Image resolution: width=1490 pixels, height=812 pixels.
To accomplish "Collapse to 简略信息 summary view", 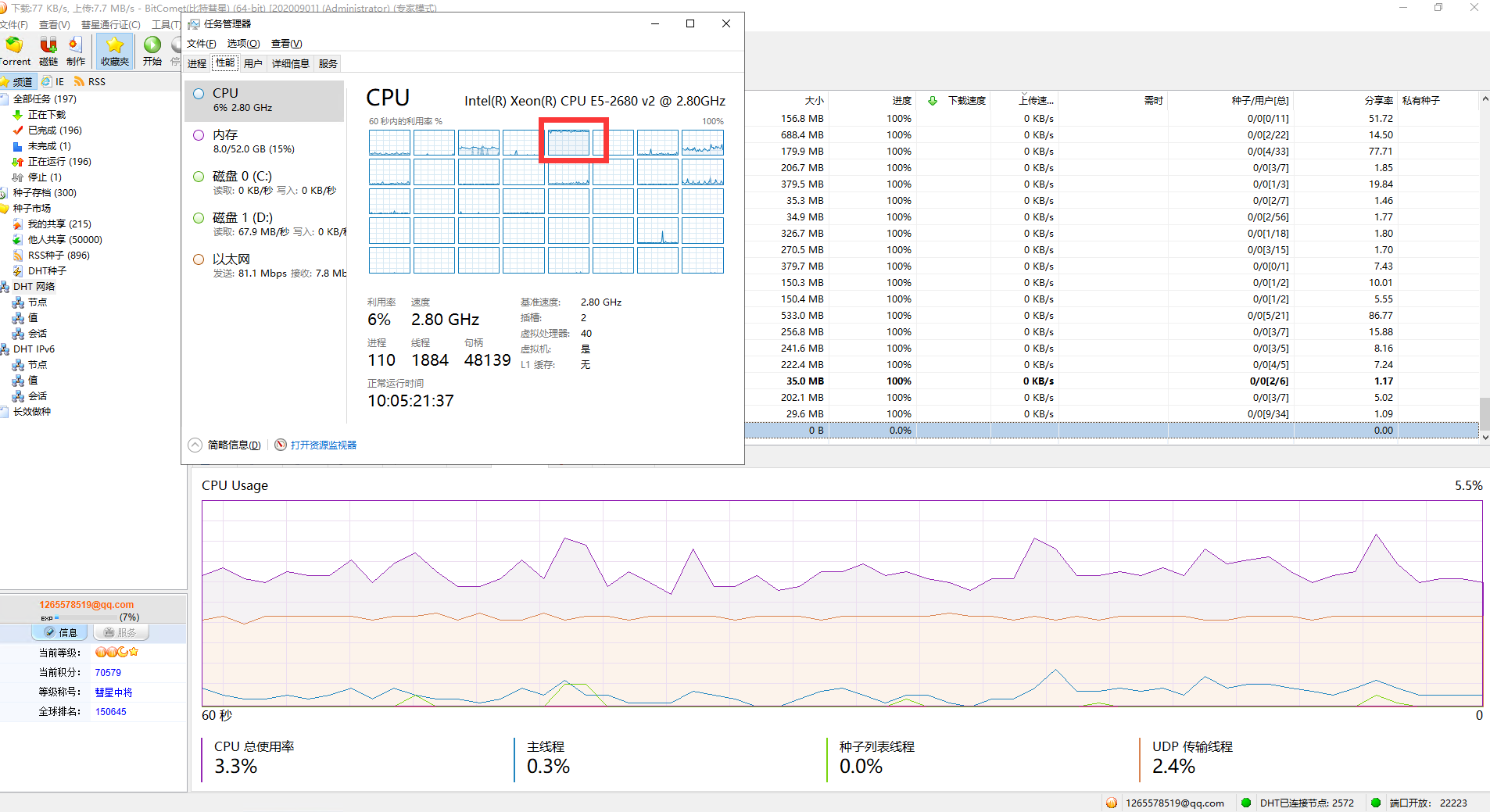I will point(225,445).
